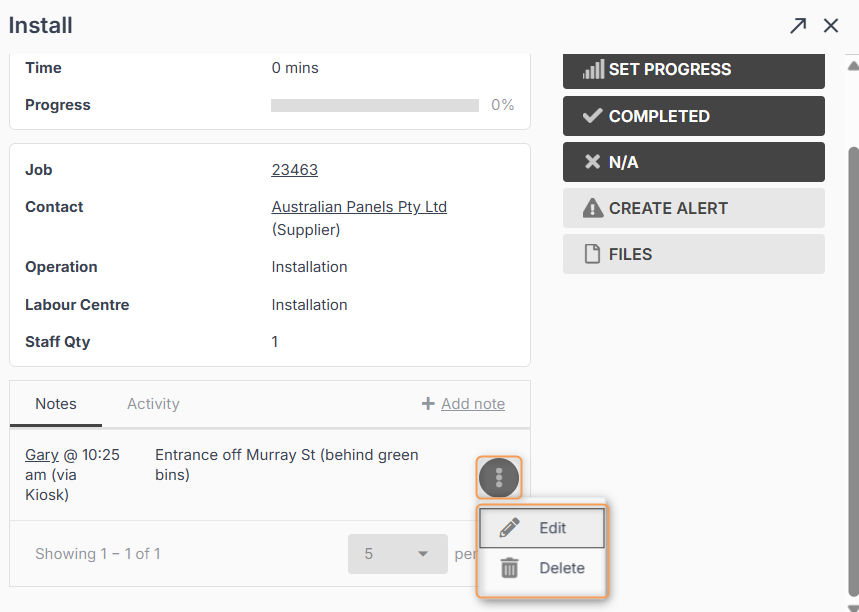Viewport: 859px width, 612px height.
Task: Create an alert for this task
Action: pyautogui.click(x=694, y=208)
